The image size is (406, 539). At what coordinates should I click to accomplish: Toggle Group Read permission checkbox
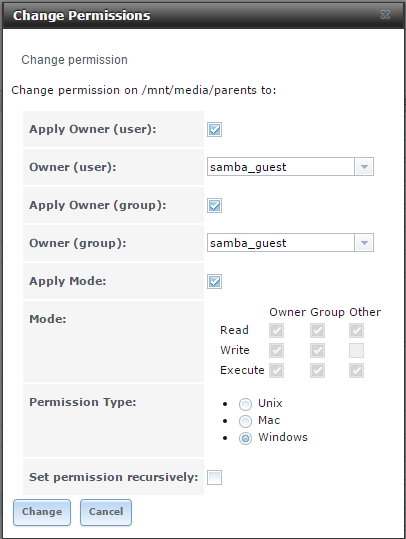(317, 331)
